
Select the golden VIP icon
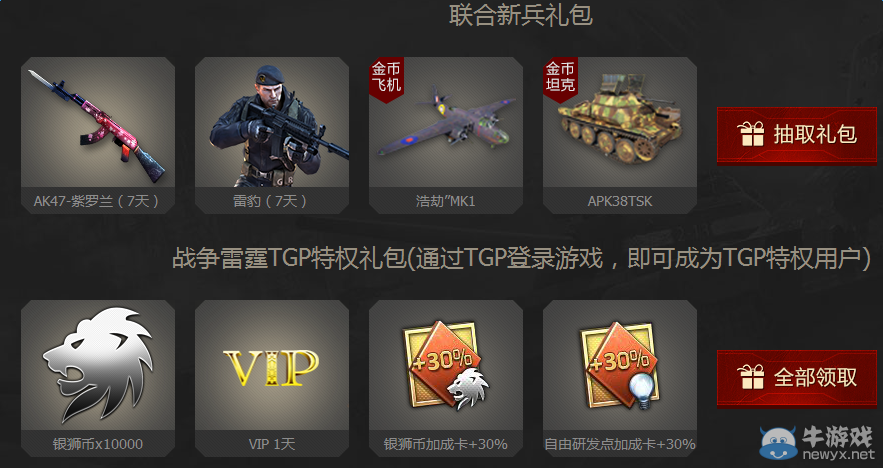click(271, 367)
